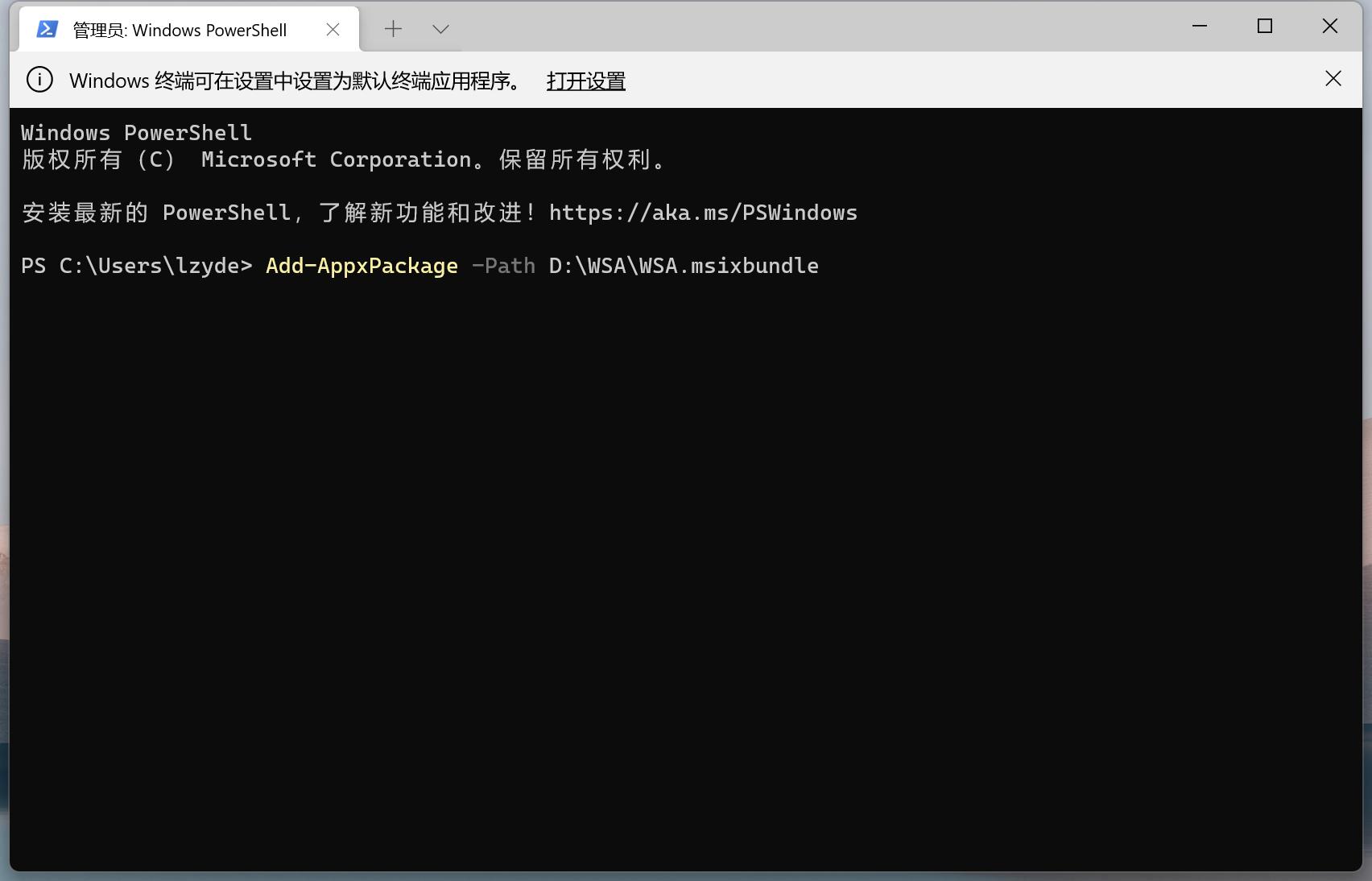Select the 管理员: Windows PowerShell tab

(x=179, y=29)
